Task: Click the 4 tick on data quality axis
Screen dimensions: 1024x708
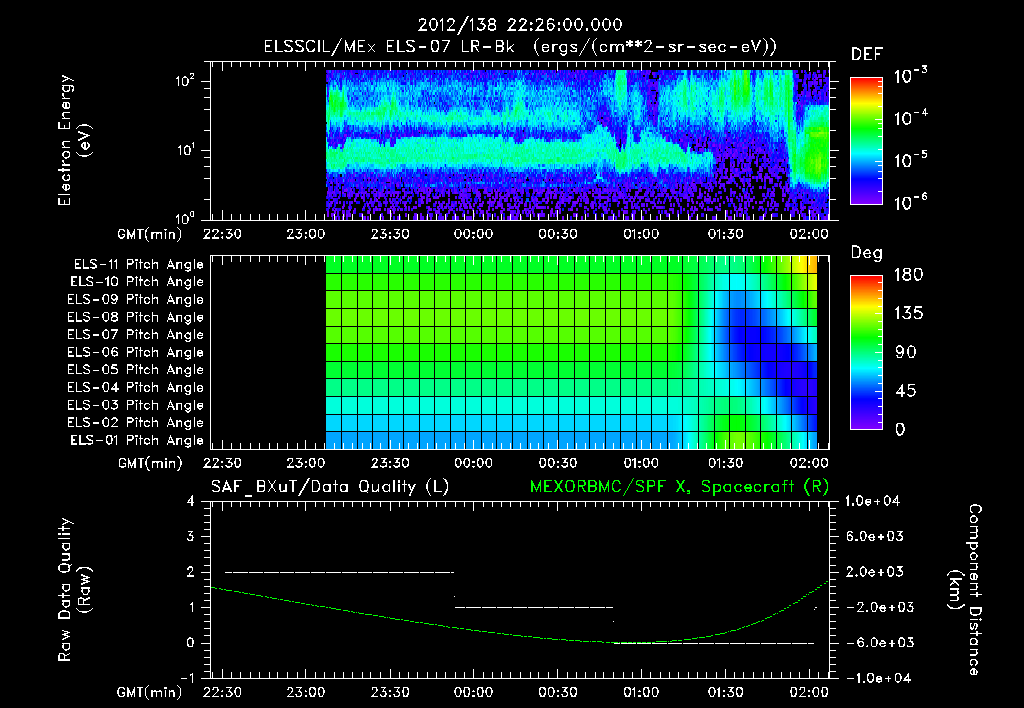Action: point(191,501)
